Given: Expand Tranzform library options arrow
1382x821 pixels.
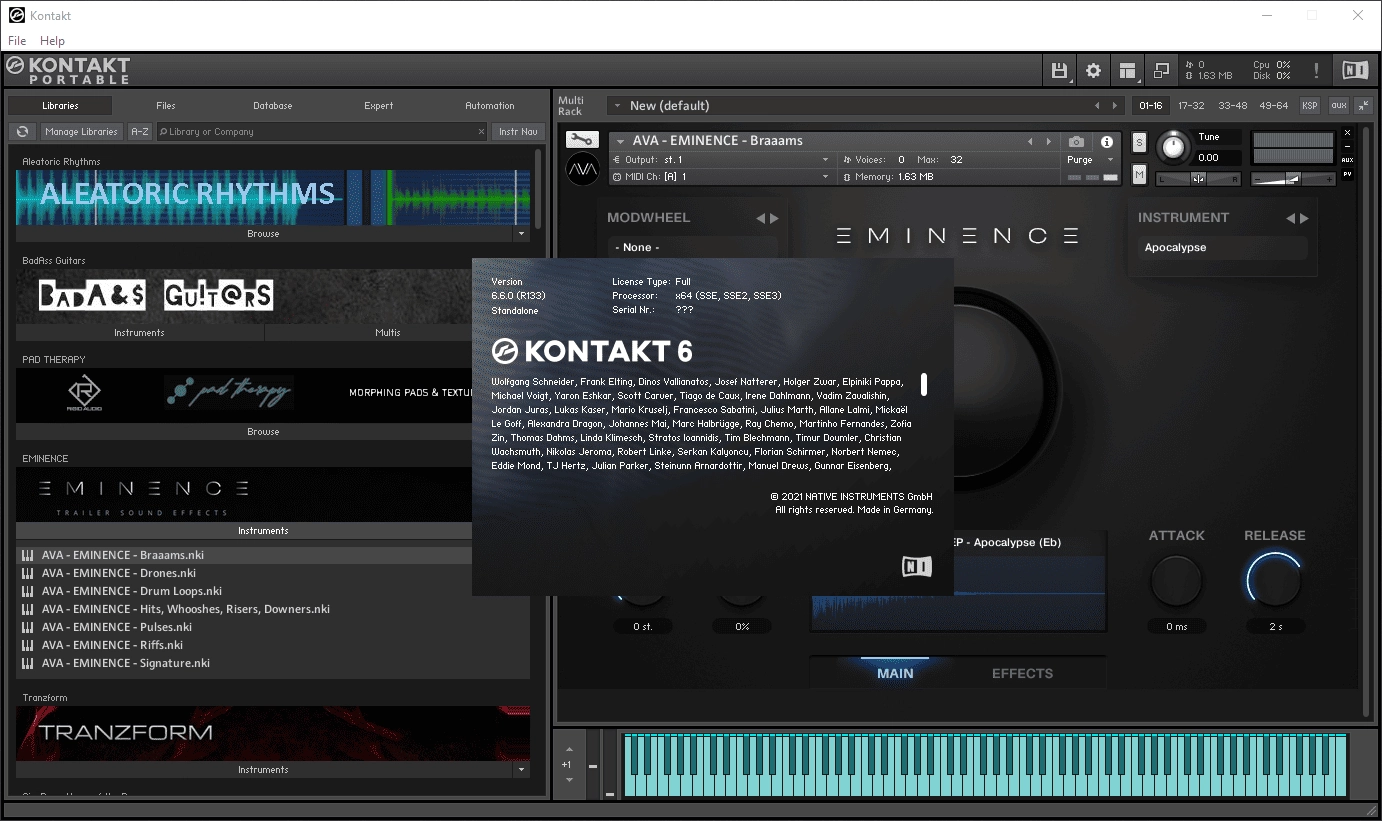Looking at the screenshot, I should tap(521, 770).
